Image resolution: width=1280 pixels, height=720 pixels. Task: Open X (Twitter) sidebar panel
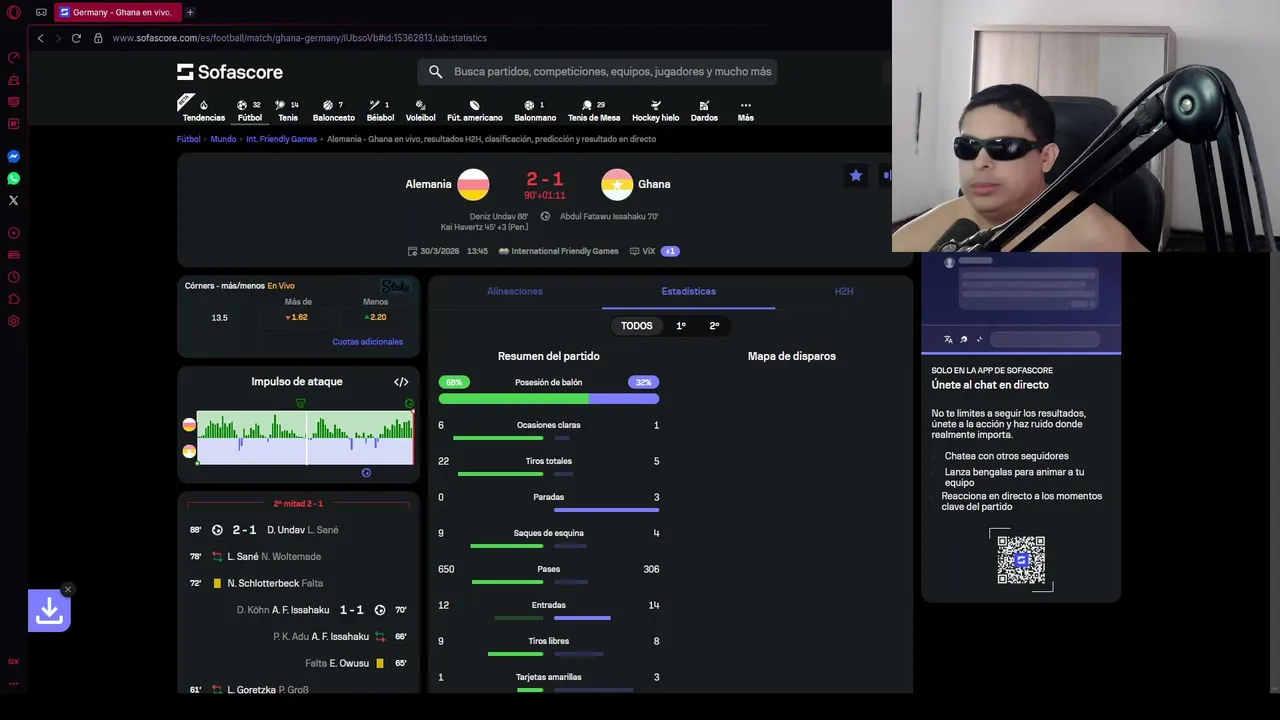pos(14,200)
